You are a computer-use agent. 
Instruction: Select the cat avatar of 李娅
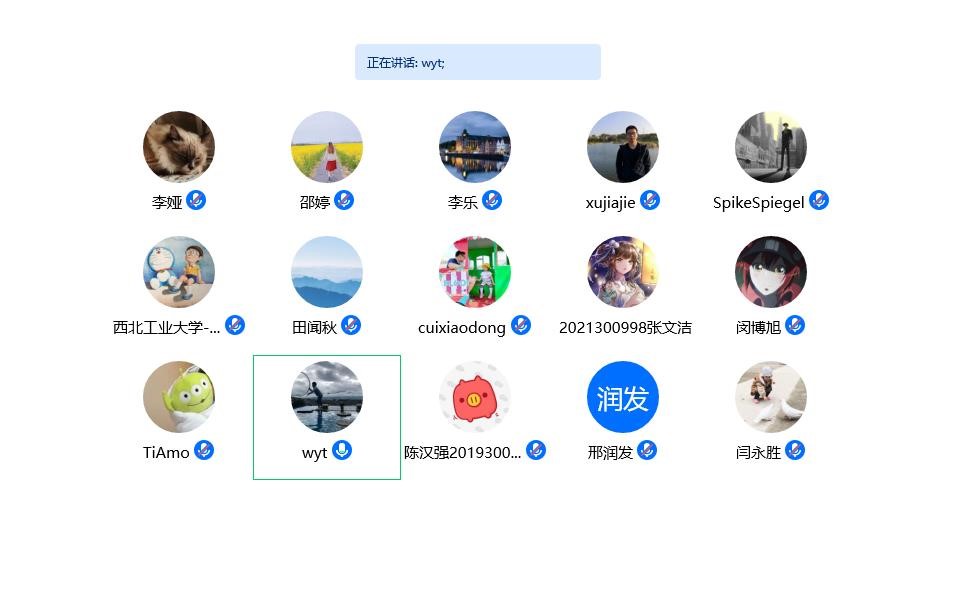179,147
